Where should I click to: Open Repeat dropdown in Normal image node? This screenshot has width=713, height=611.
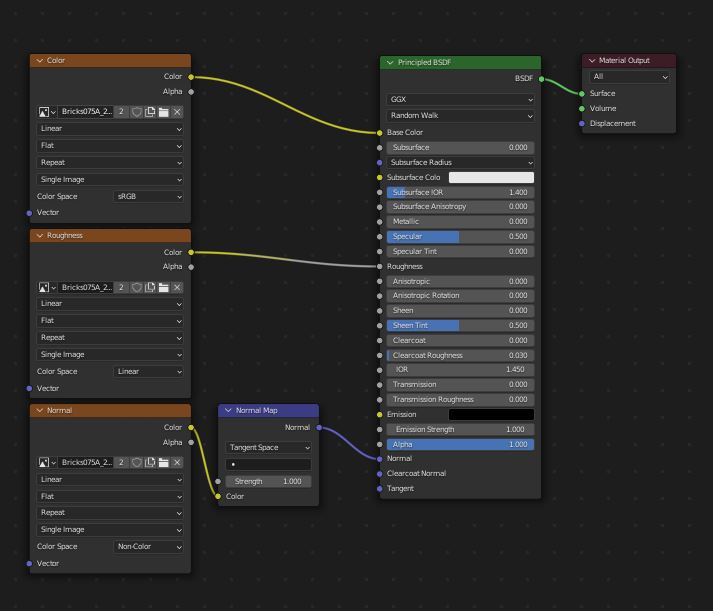click(x=110, y=513)
